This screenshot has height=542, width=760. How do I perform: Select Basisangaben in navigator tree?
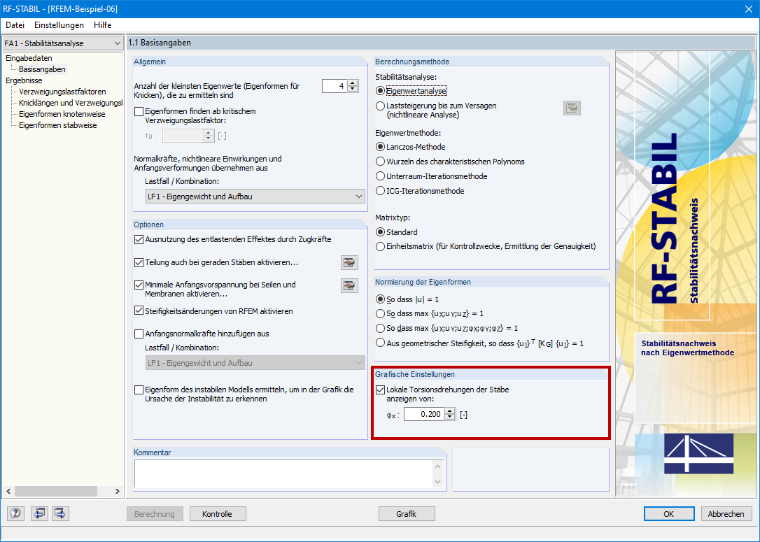[42, 69]
